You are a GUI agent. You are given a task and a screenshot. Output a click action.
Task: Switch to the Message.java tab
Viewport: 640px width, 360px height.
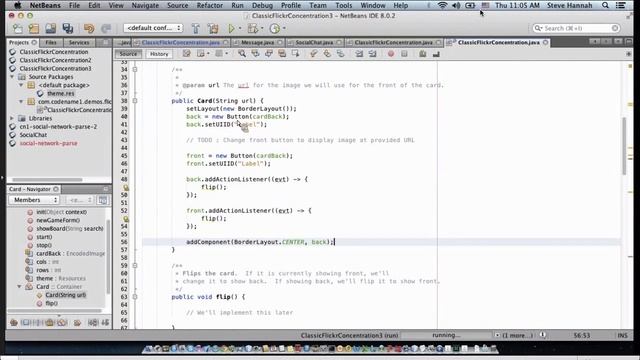click(x=258, y=42)
